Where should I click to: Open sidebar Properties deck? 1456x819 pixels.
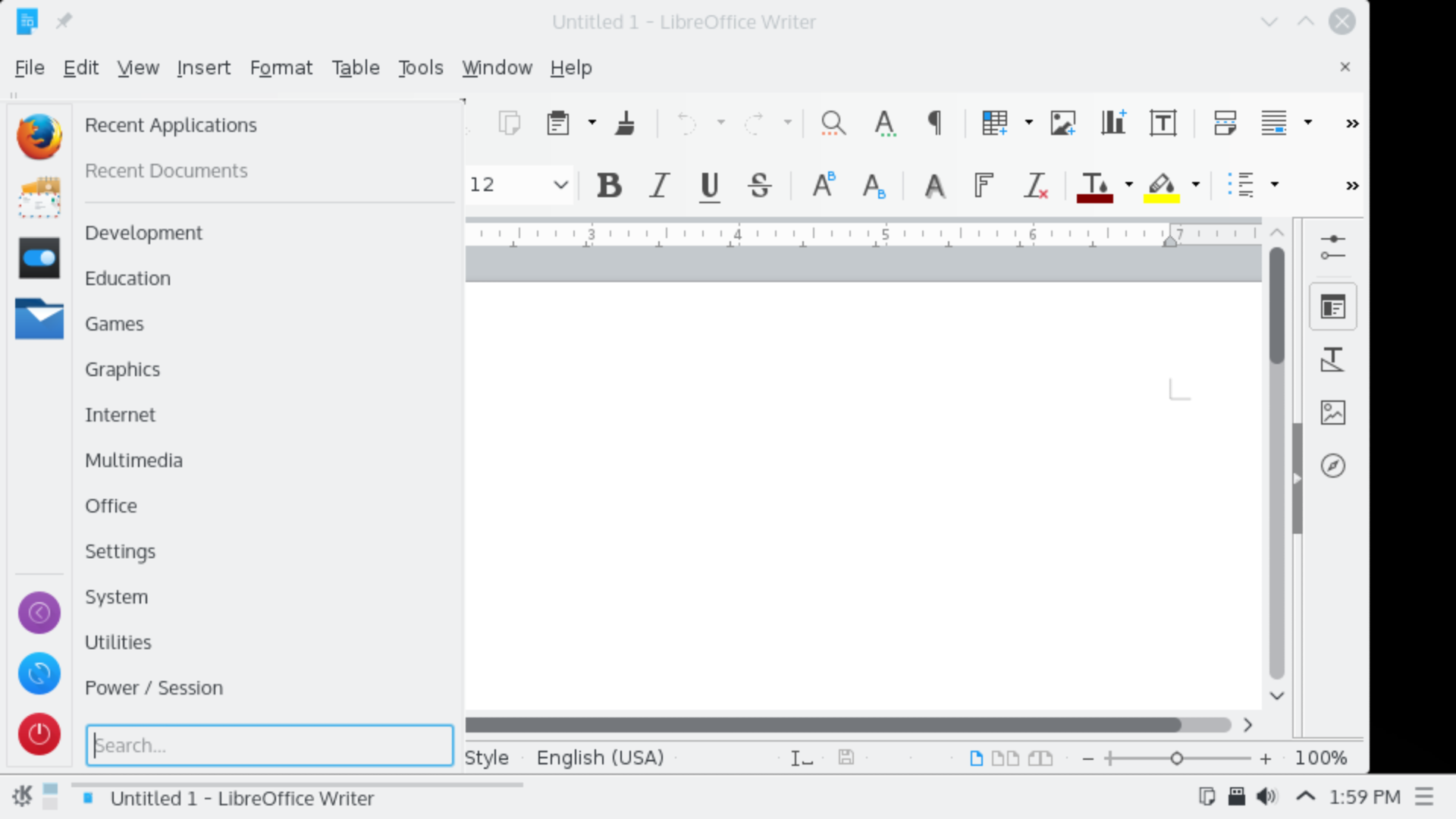point(1332,307)
